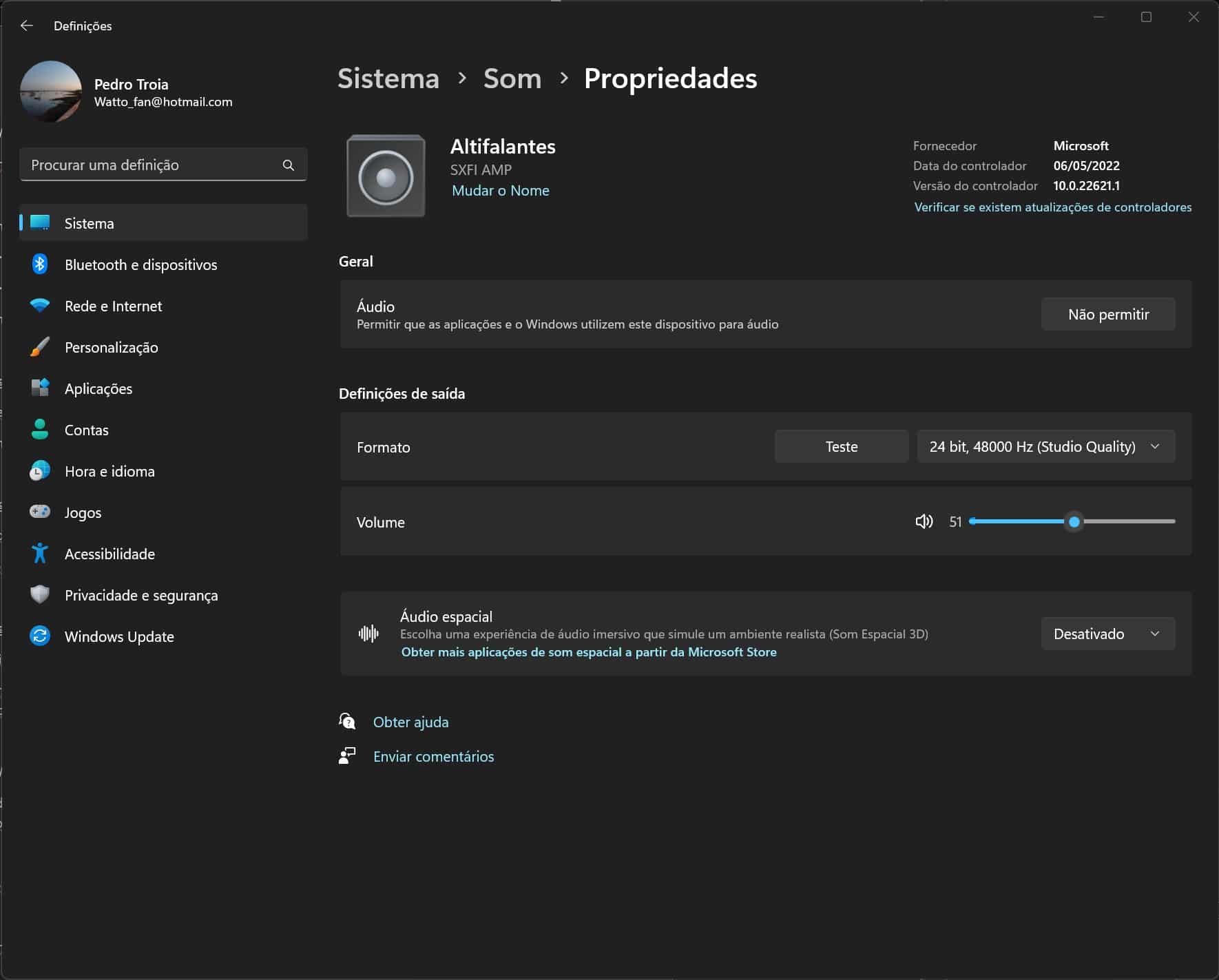Click the volume slider handle
The height and width of the screenshot is (980, 1219).
(1074, 522)
